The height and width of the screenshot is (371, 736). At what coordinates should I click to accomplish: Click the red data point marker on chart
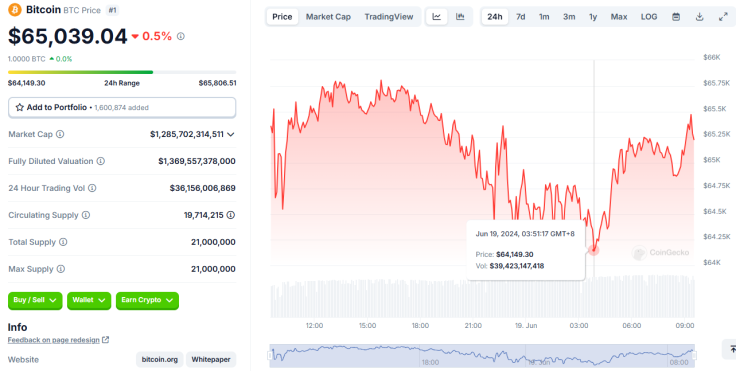pyautogui.click(x=594, y=250)
